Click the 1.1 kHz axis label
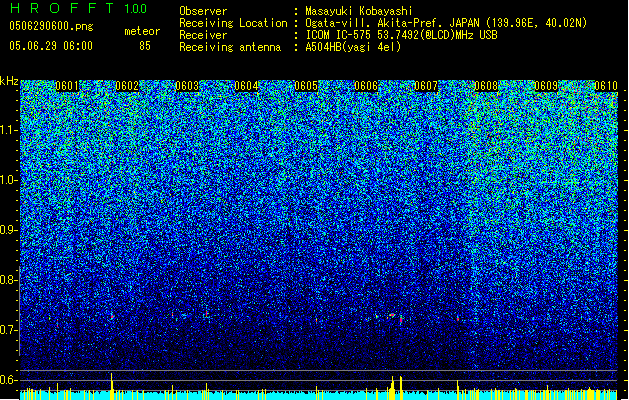The width and height of the screenshot is (629, 400). [x=9, y=130]
